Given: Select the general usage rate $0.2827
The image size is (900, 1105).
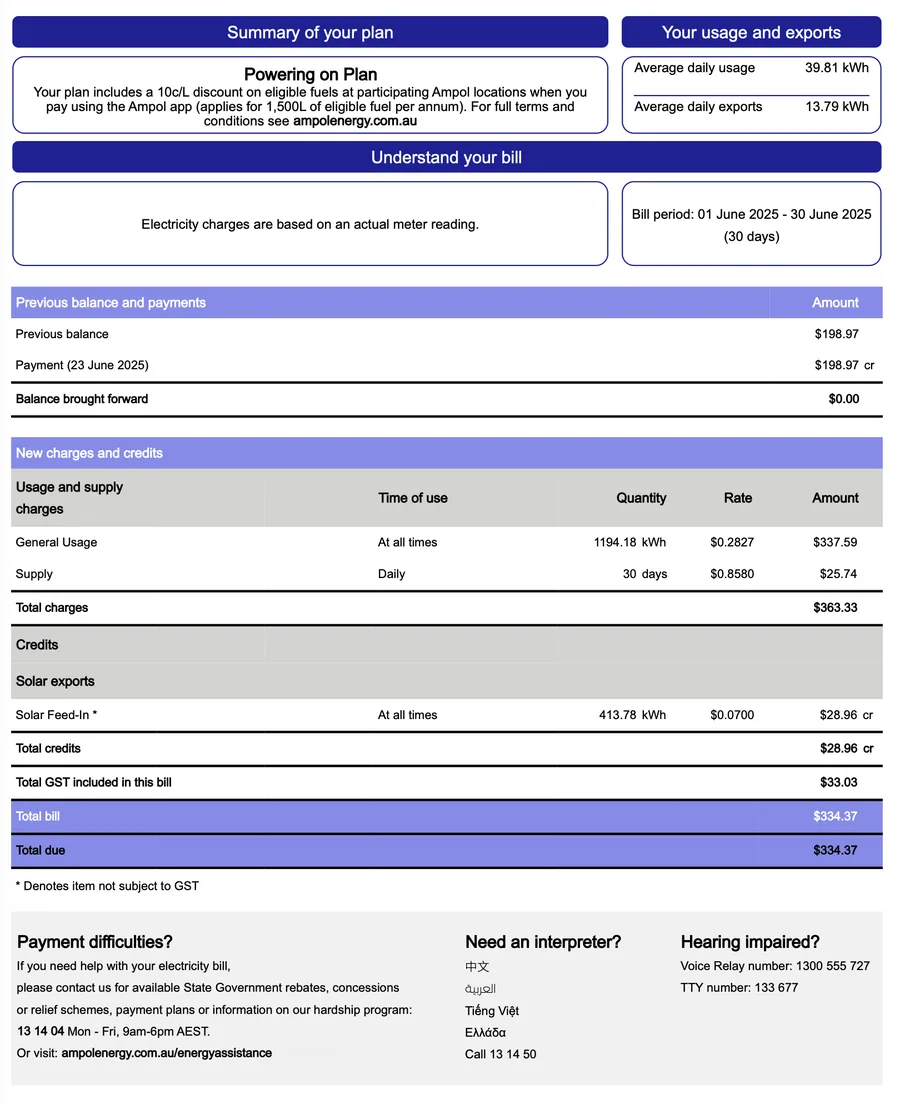Looking at the screenshot, I should [x=732, y=542].
